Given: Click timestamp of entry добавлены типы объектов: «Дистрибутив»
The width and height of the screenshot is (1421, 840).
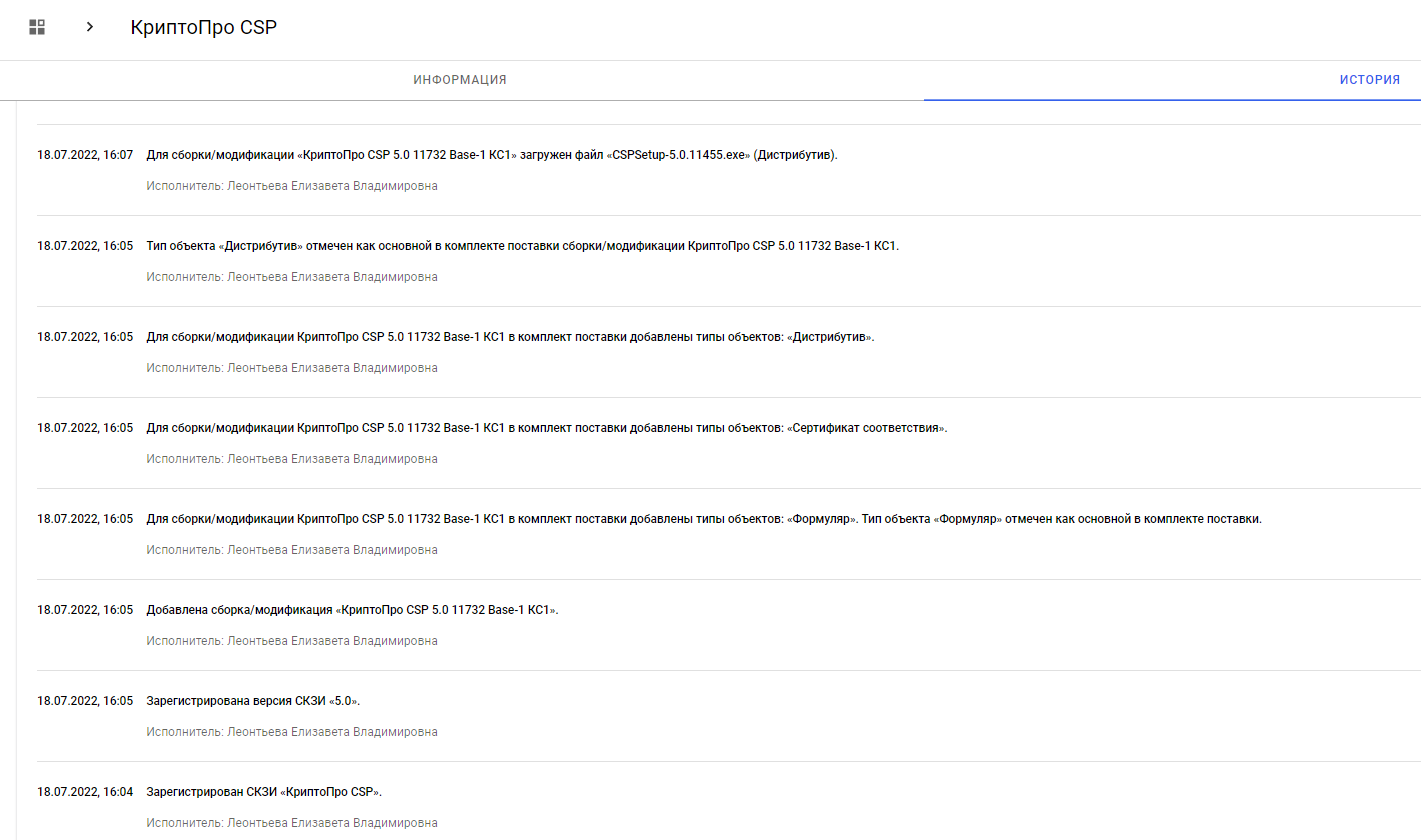Looking at the screenshot, I should (85, 337).
